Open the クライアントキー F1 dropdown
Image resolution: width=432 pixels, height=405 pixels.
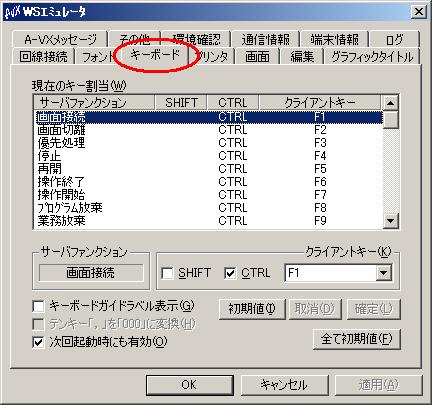[384, 273]
